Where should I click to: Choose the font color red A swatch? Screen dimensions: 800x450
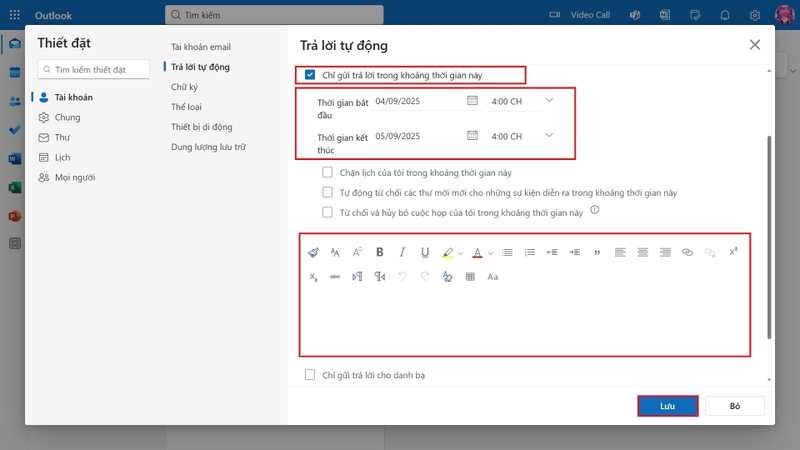[477, 253]
